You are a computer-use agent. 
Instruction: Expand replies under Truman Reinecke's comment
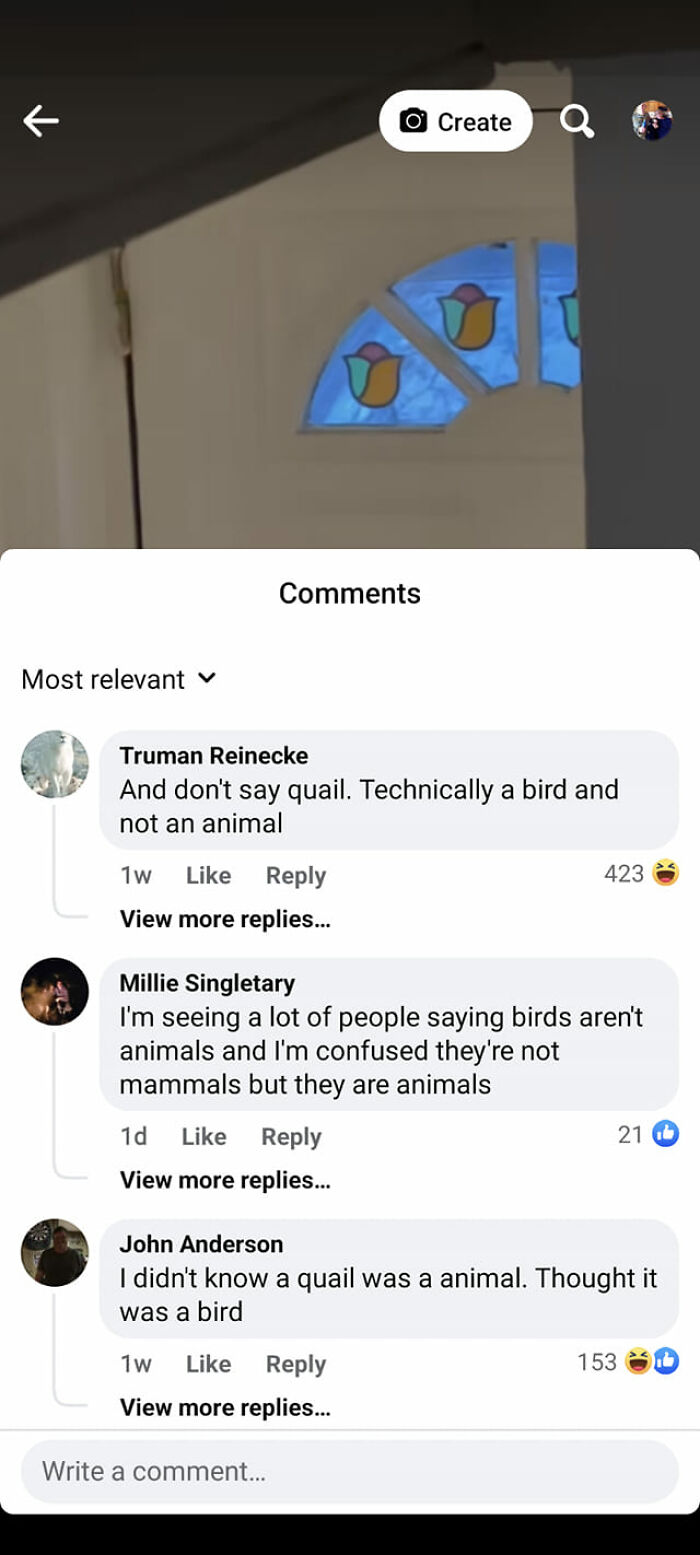pos(225,918)
